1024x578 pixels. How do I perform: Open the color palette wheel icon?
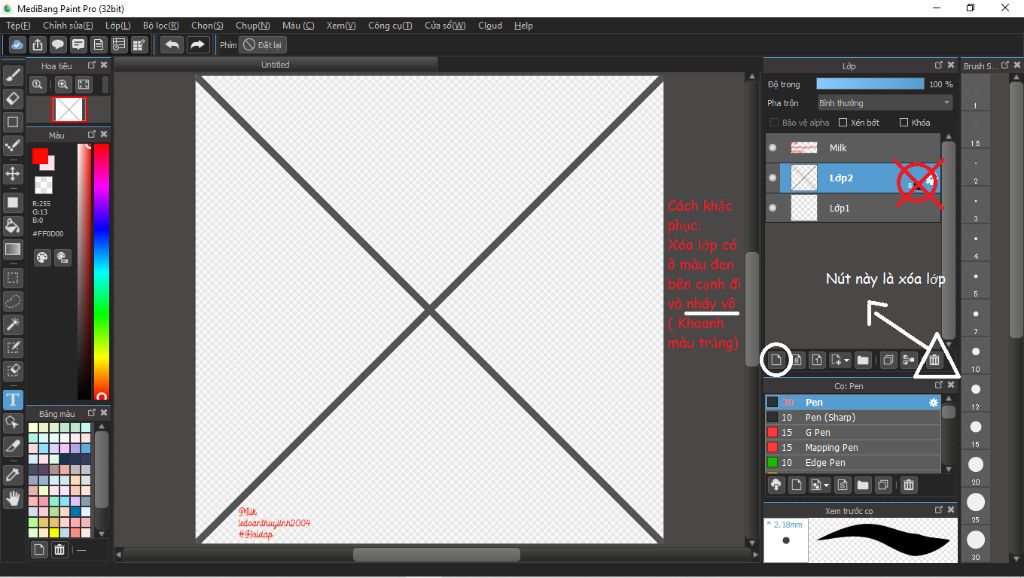(x=42, y=257)
